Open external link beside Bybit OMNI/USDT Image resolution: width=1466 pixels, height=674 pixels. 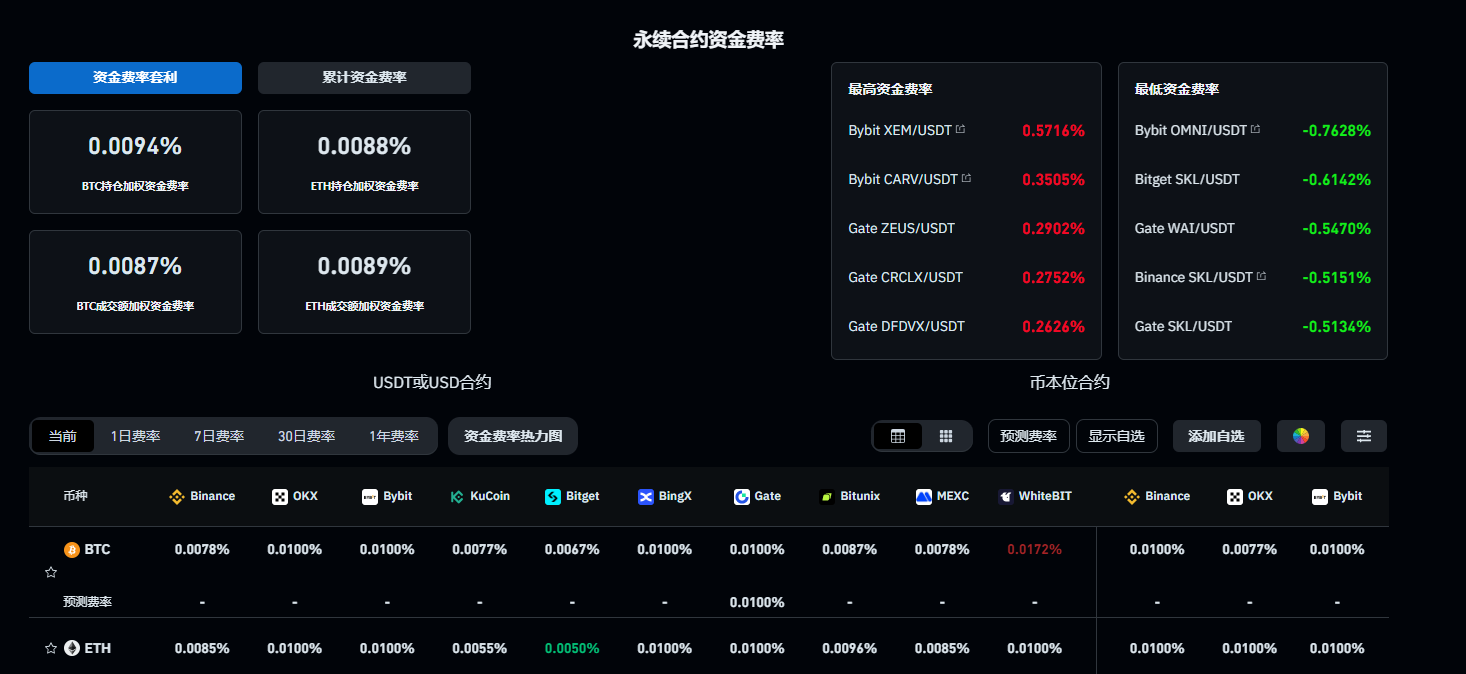click(x=1255, y=130)
